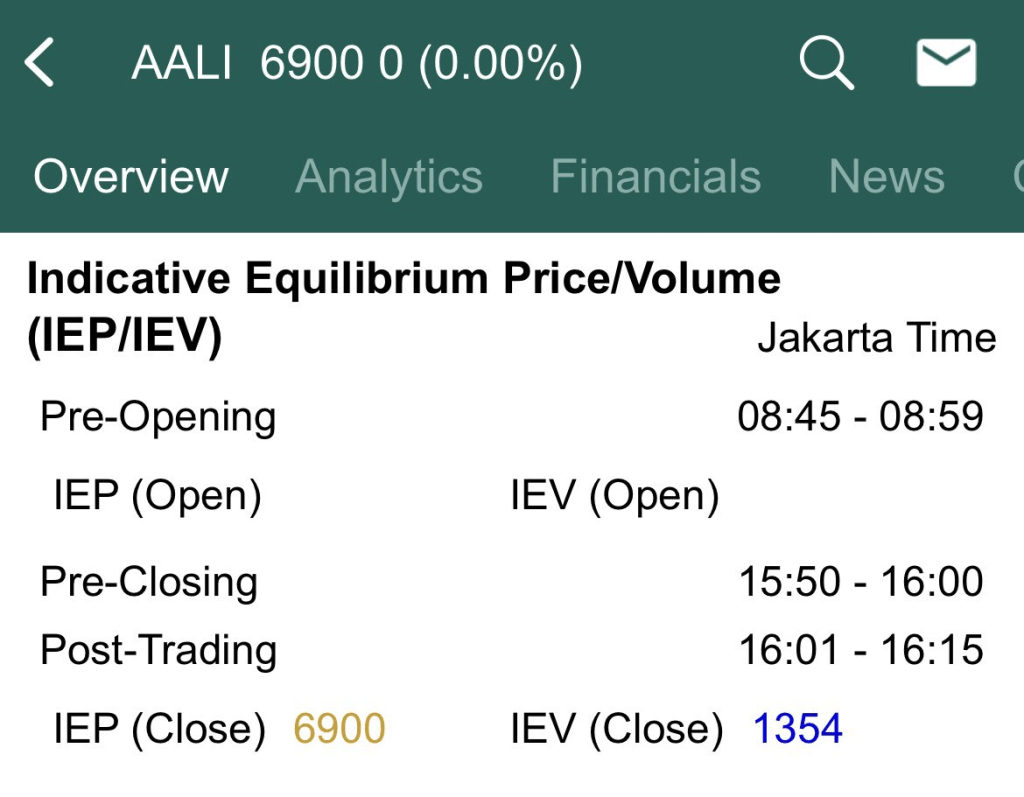Screen dimensions: 1024x797
Task: Click the Pre-Closing session label
Action: (x=149, y=582)
